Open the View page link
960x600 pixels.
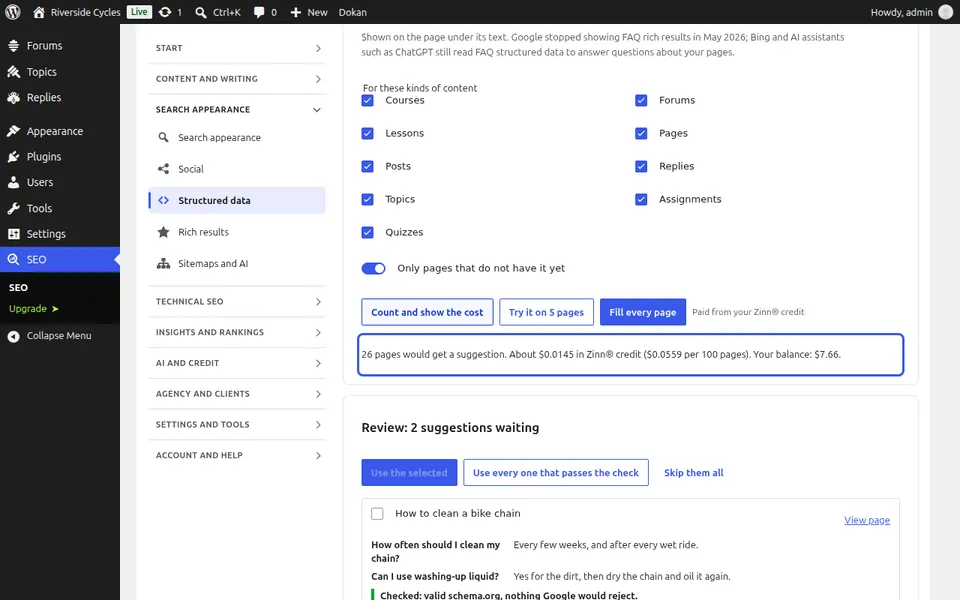pos(867,520)
